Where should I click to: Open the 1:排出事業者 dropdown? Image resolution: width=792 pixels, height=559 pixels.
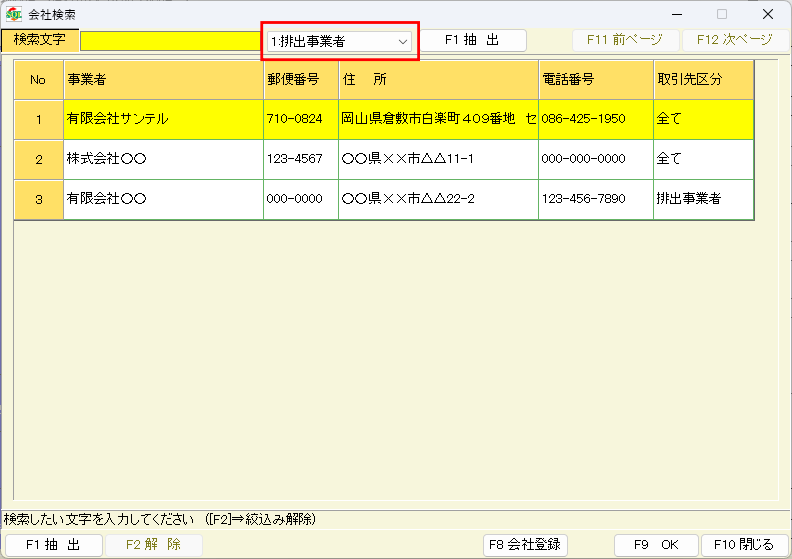pyautogui.click(x=339, y=41)
